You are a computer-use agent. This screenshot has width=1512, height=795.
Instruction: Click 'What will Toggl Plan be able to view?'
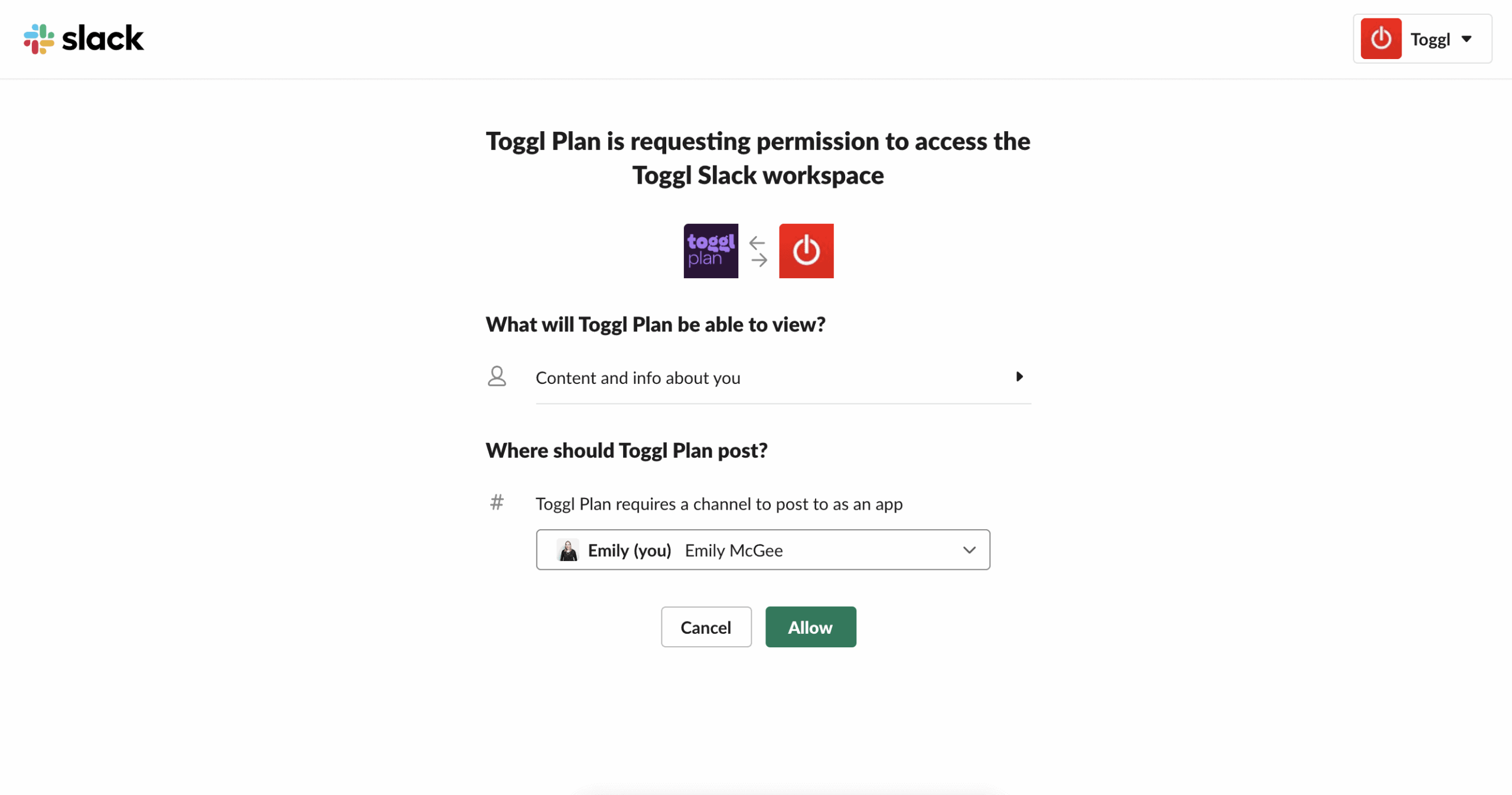pyautogui.click(x=656, y=324)
